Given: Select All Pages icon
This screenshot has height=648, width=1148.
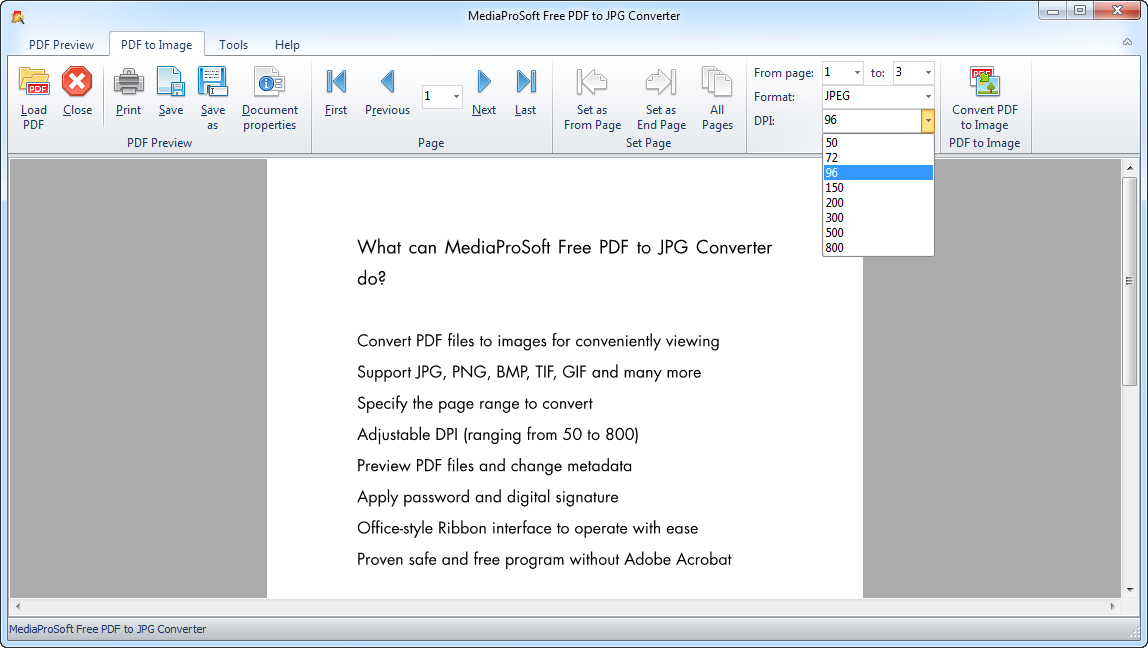Looking at the screenshot, I should [717, 81].
